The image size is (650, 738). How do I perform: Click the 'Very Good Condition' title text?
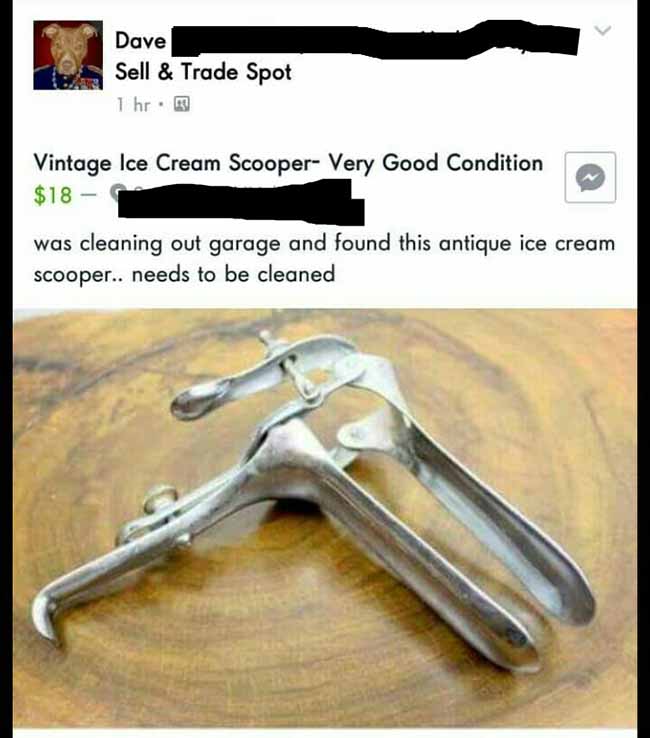pos(436,163)
